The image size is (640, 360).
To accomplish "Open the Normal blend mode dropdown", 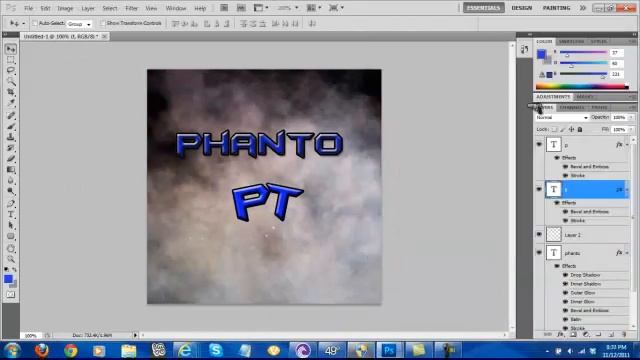I will [x=562, y=118].
